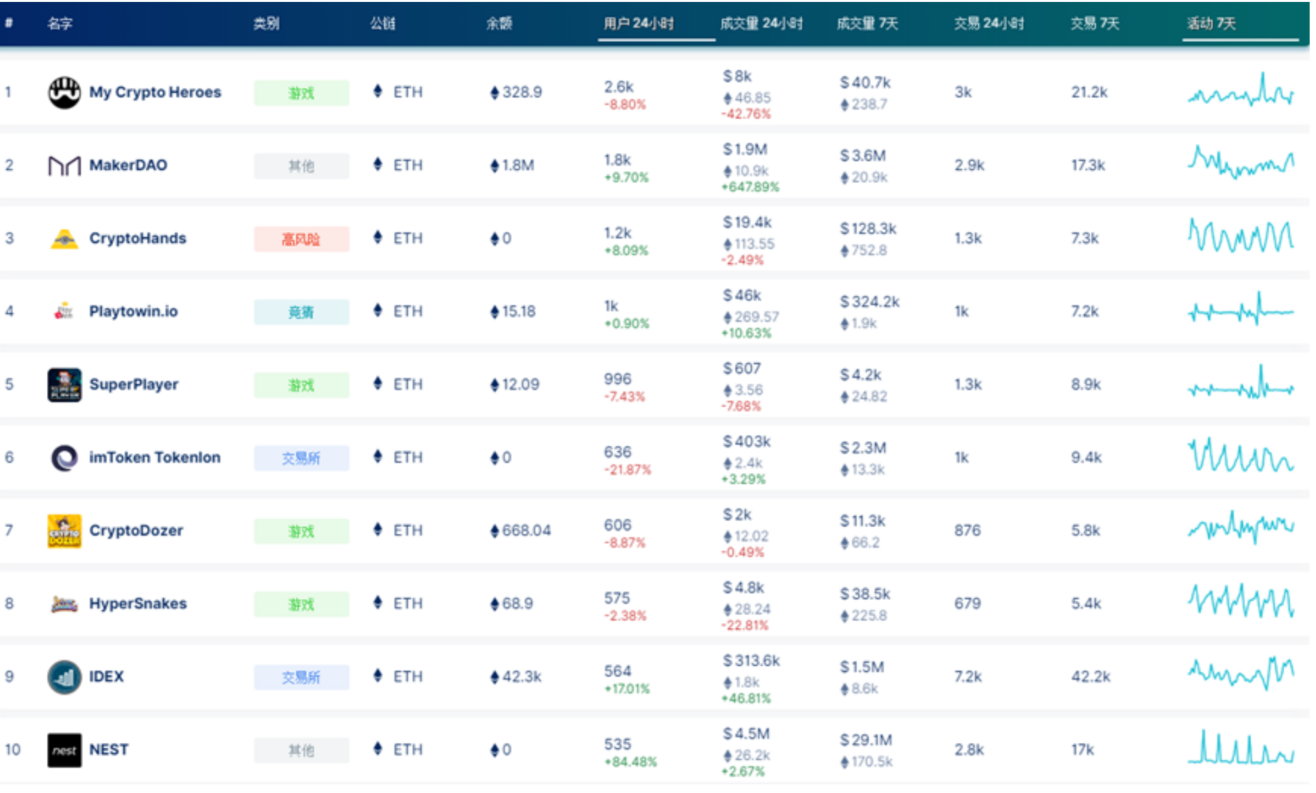
Task: Click the ETH chain icon for CryptoDozer
Action: tap(378, 530)
